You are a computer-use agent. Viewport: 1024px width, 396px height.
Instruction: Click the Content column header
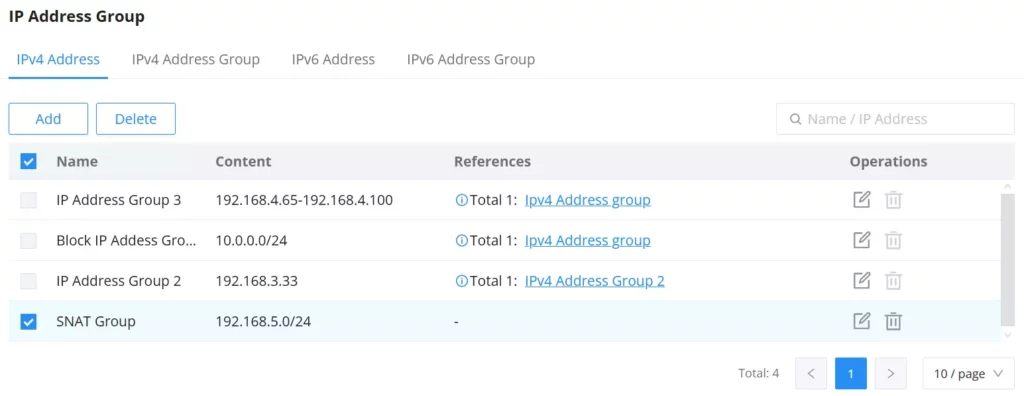tap(243, 161)
